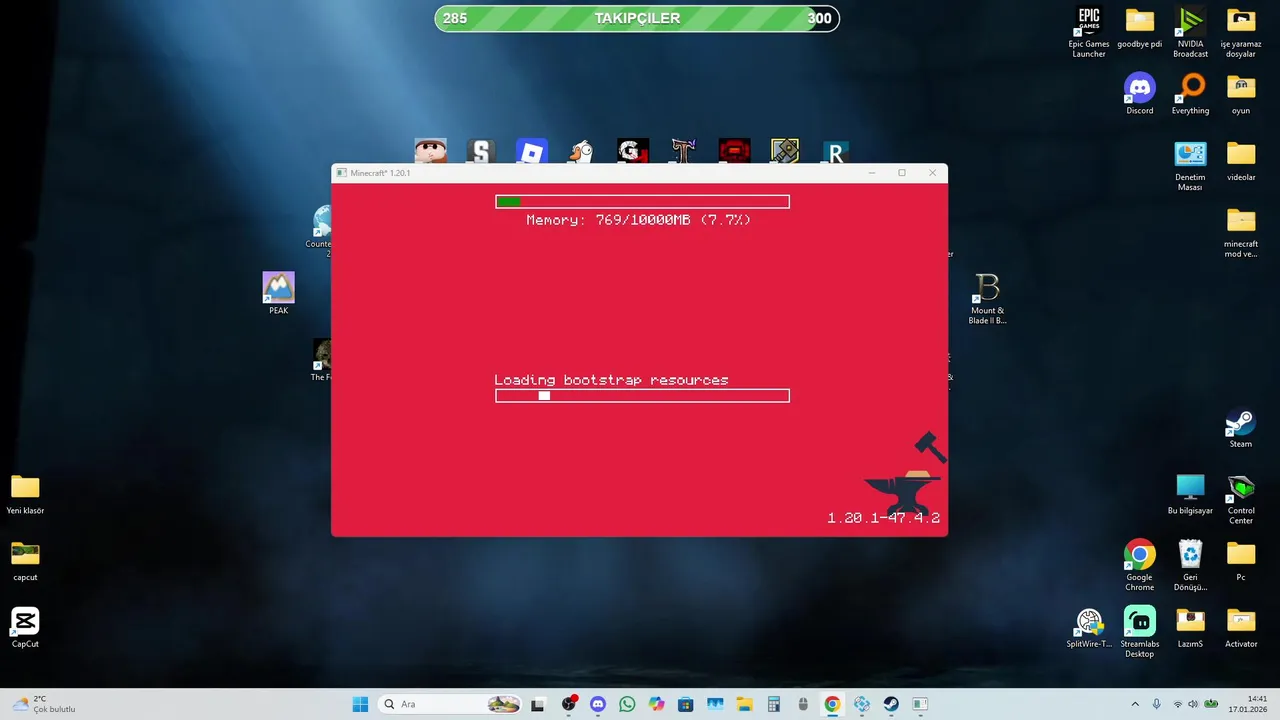Viewport: 1280px width, 720px height.
Task: Open the weather widget showing 2°C
Action: pos(42,704)
